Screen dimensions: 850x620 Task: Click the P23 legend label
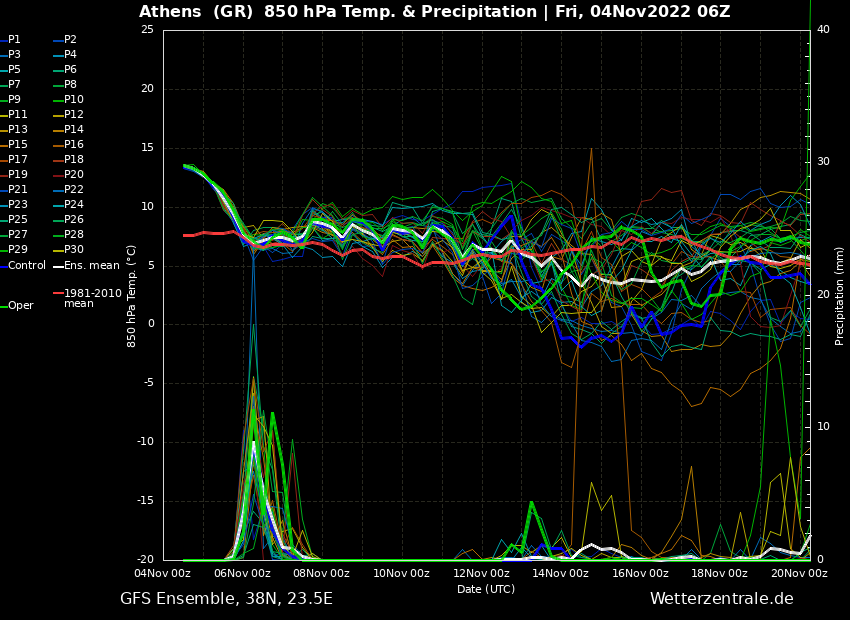14,204
